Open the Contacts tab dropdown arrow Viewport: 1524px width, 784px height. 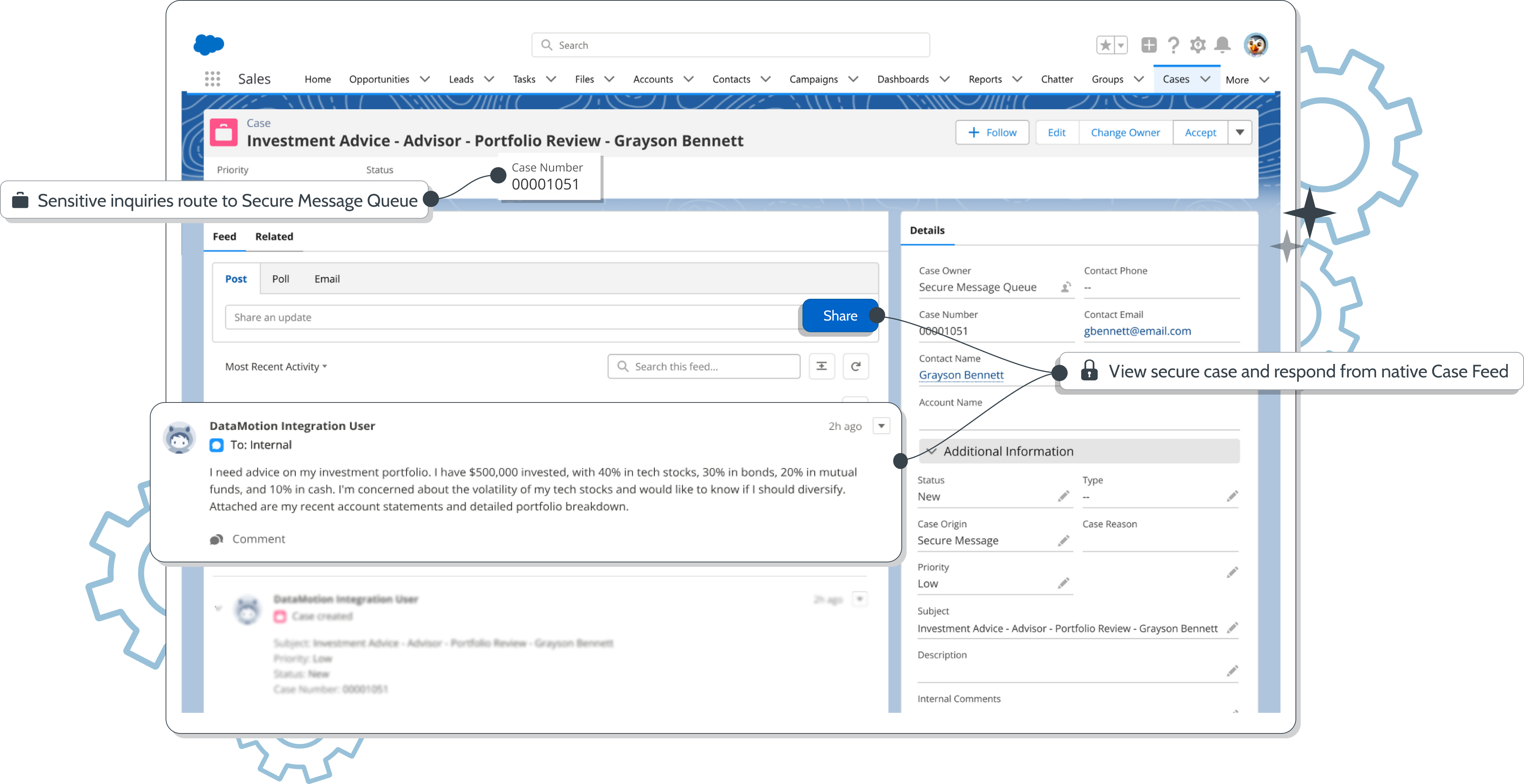tap(765, 79)
